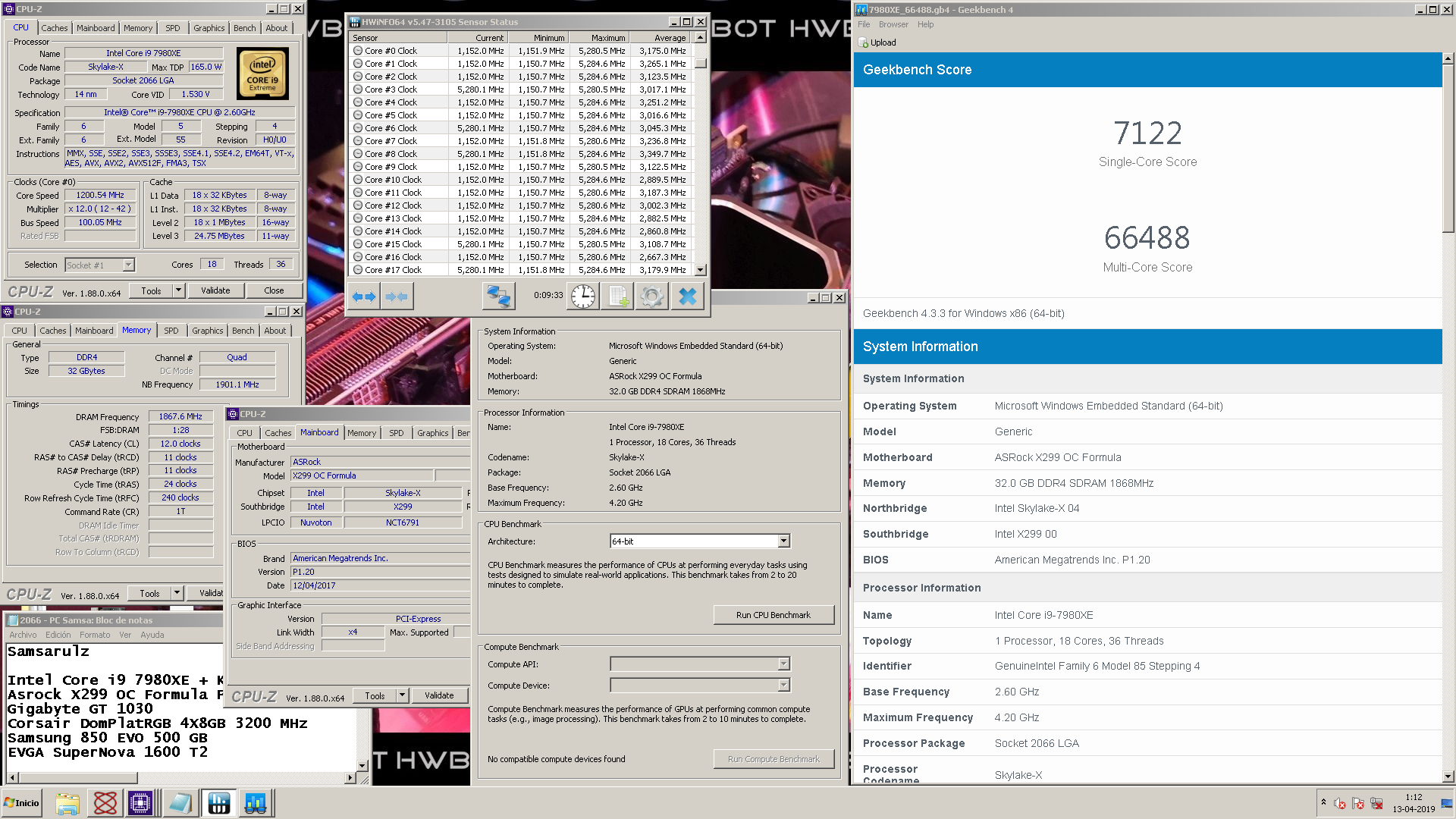Click the Intel Core i9 Extreme logo

(263, 74)
